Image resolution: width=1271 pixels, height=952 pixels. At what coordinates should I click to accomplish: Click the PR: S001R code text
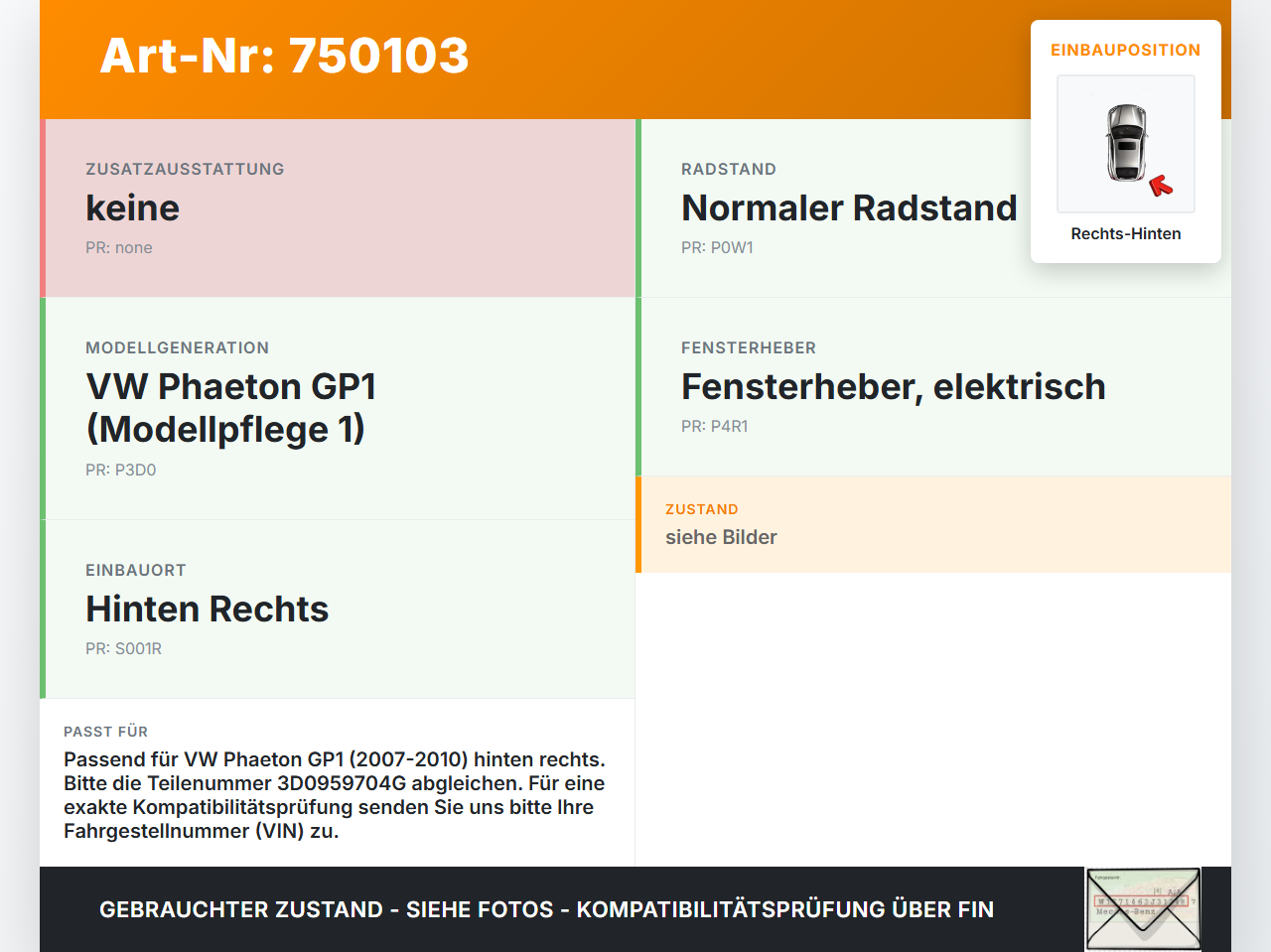(x=123, y=648)
